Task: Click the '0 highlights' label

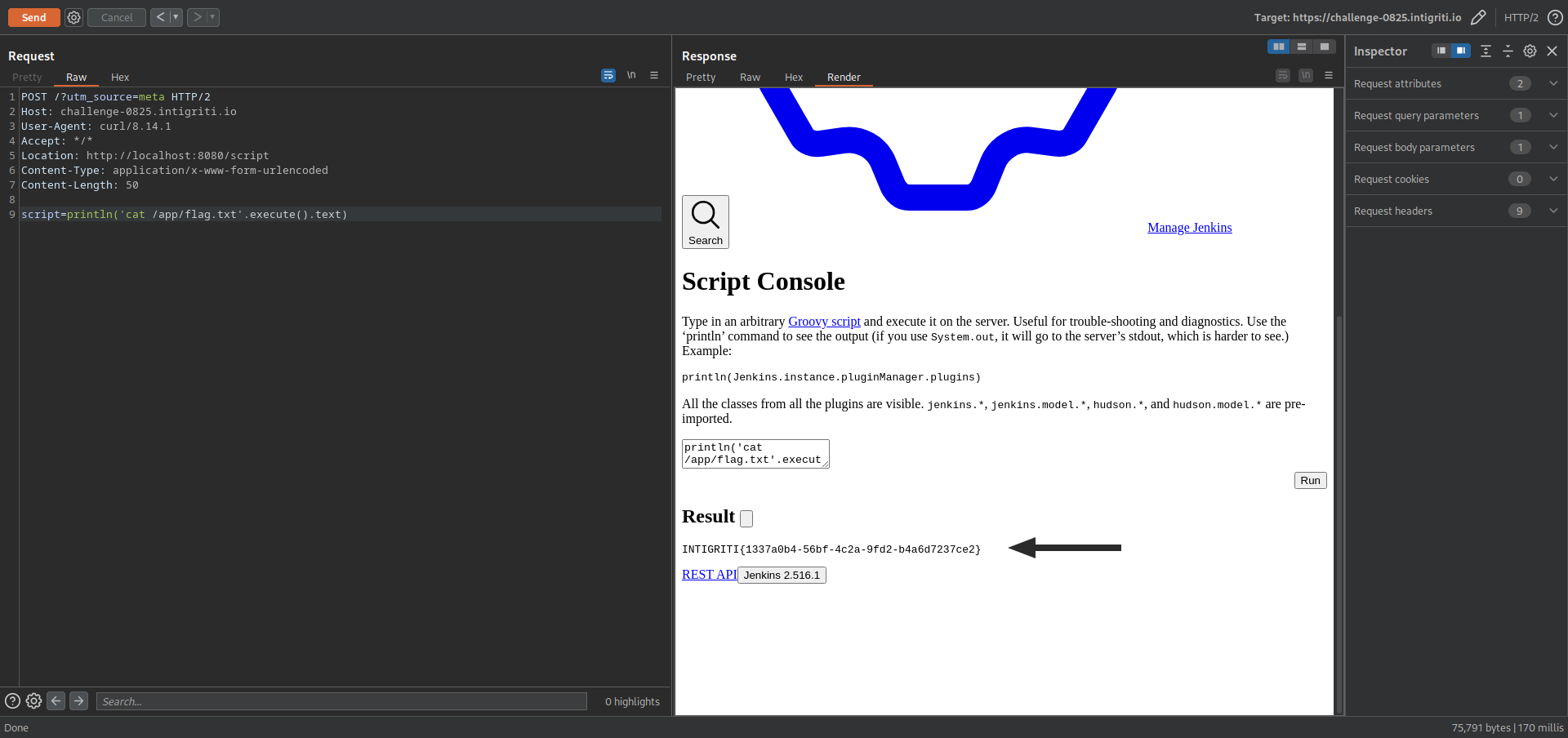Action: tap(632, 701)
